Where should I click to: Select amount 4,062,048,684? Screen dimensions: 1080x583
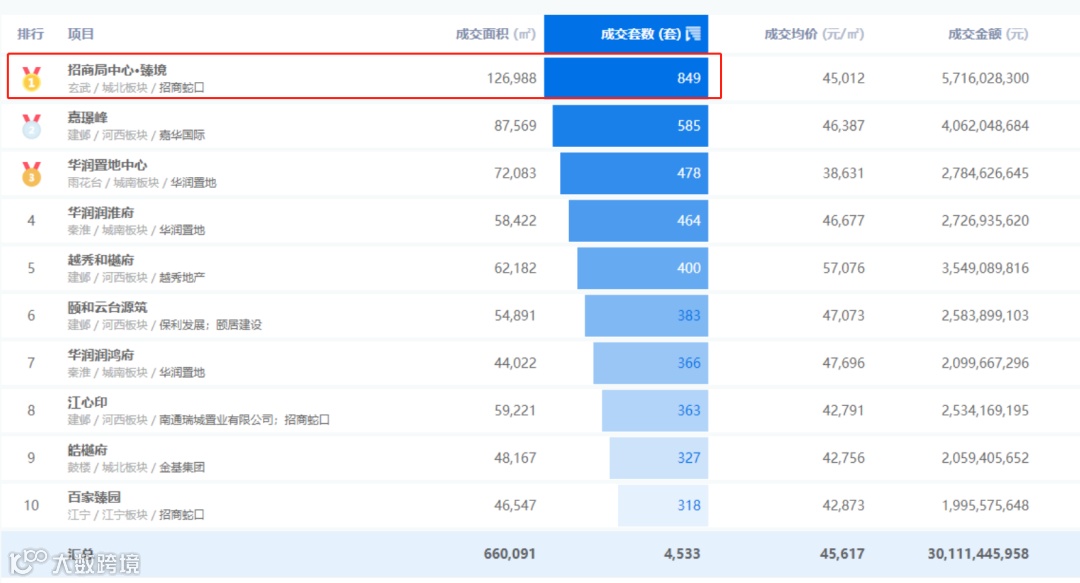985,126
